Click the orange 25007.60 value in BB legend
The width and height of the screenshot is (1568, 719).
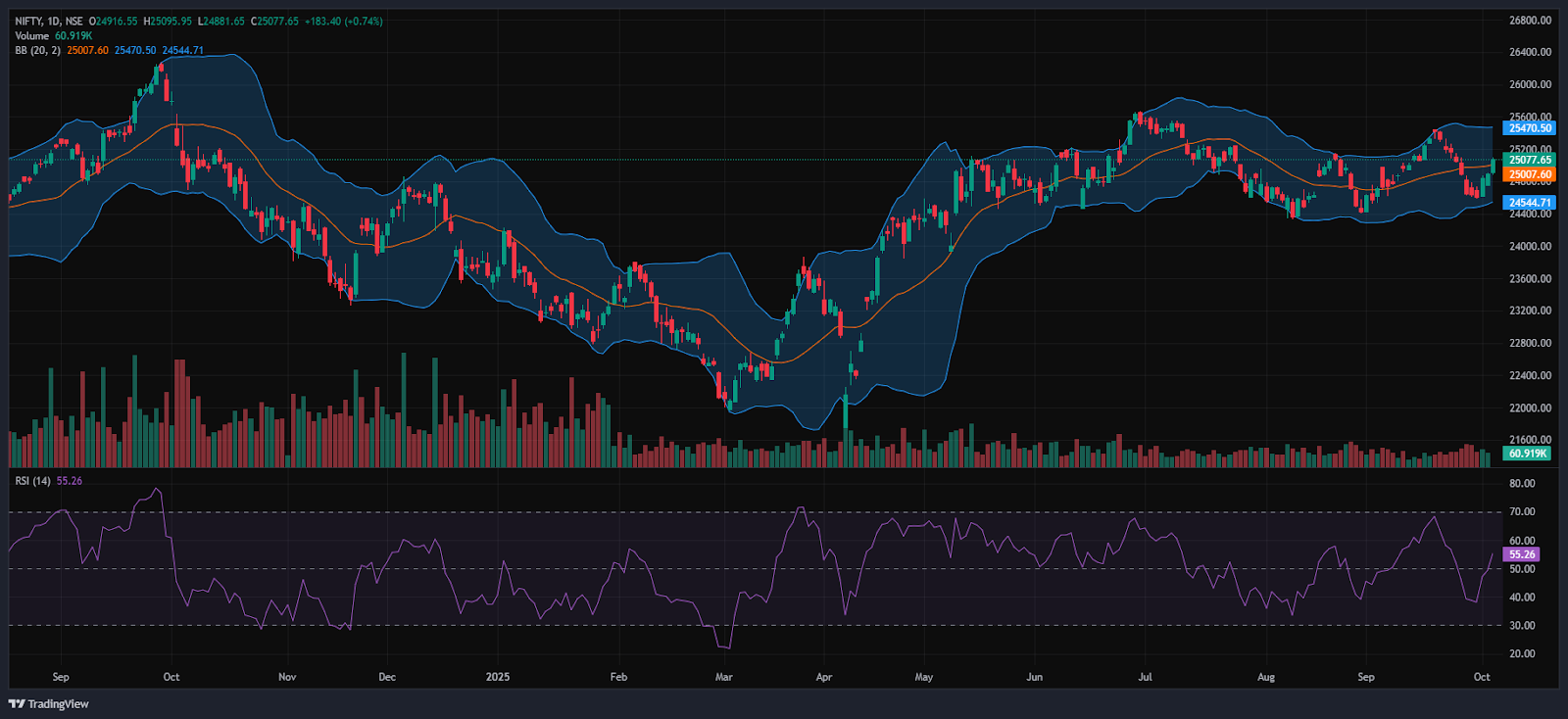tap(87, 51)
